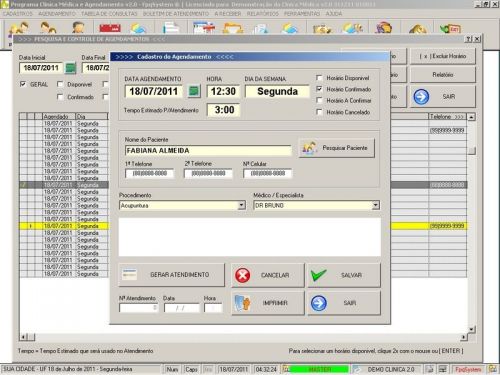The height and width of the screenshot is (375, 500).
Task: Click the Nº Atendimento spinner arrows
Action: 155,308
